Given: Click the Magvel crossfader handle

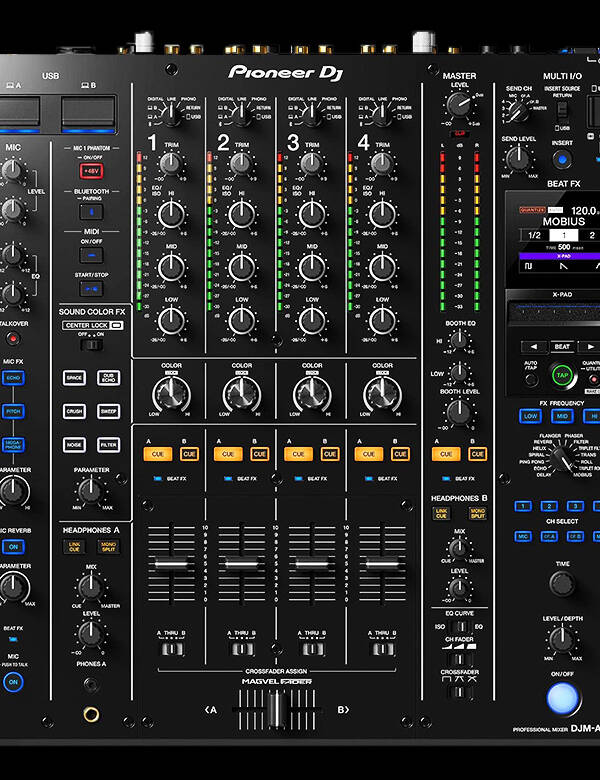Looking at the screenshot, I should pos(276,709).
